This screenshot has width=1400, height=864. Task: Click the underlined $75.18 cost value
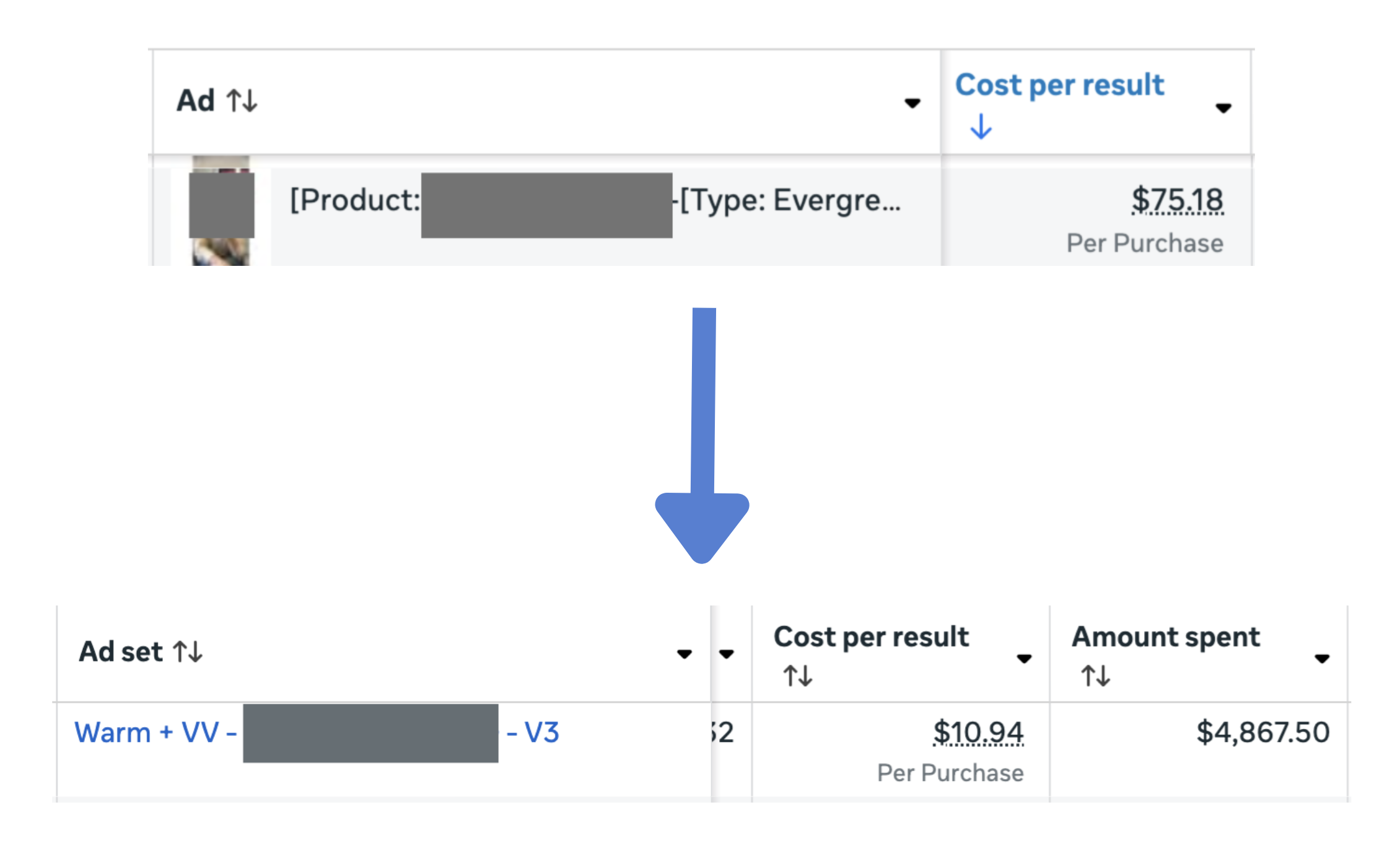(1177, 201)
